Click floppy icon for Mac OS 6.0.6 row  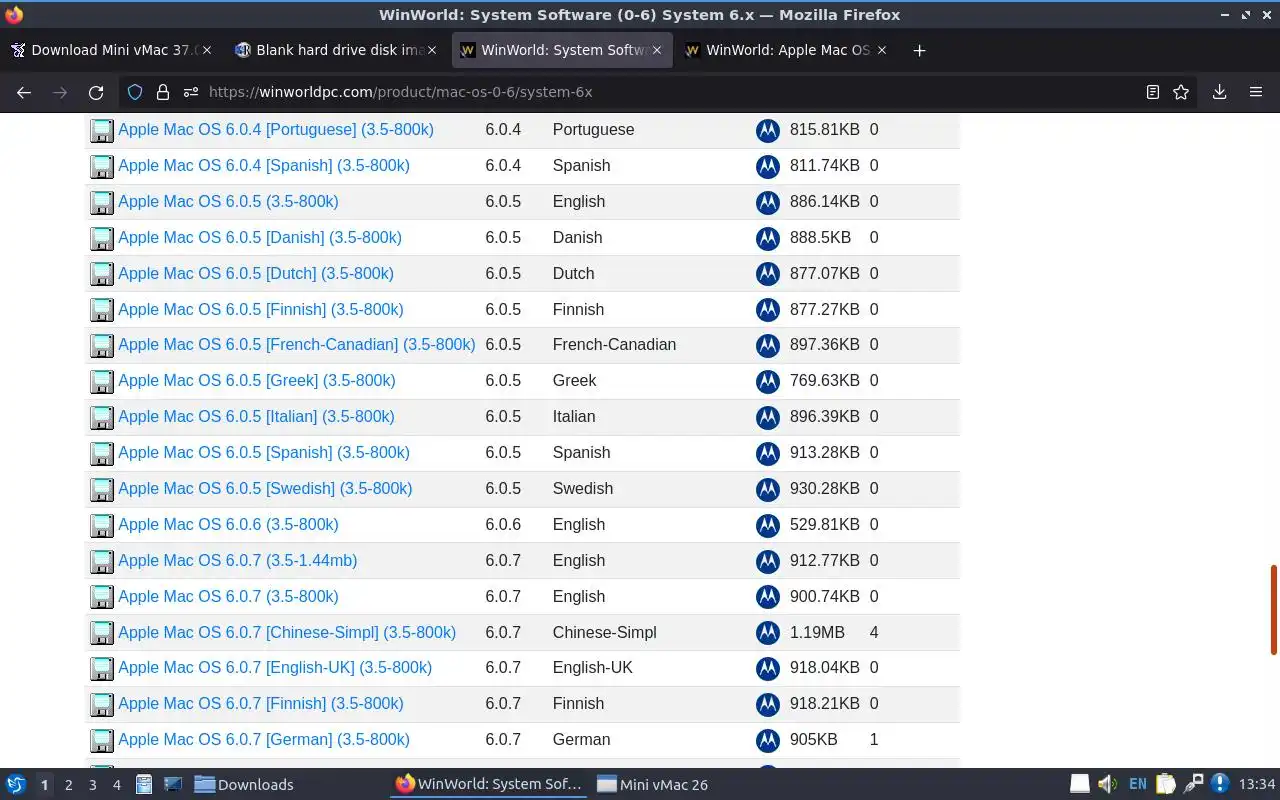[102, 525]
